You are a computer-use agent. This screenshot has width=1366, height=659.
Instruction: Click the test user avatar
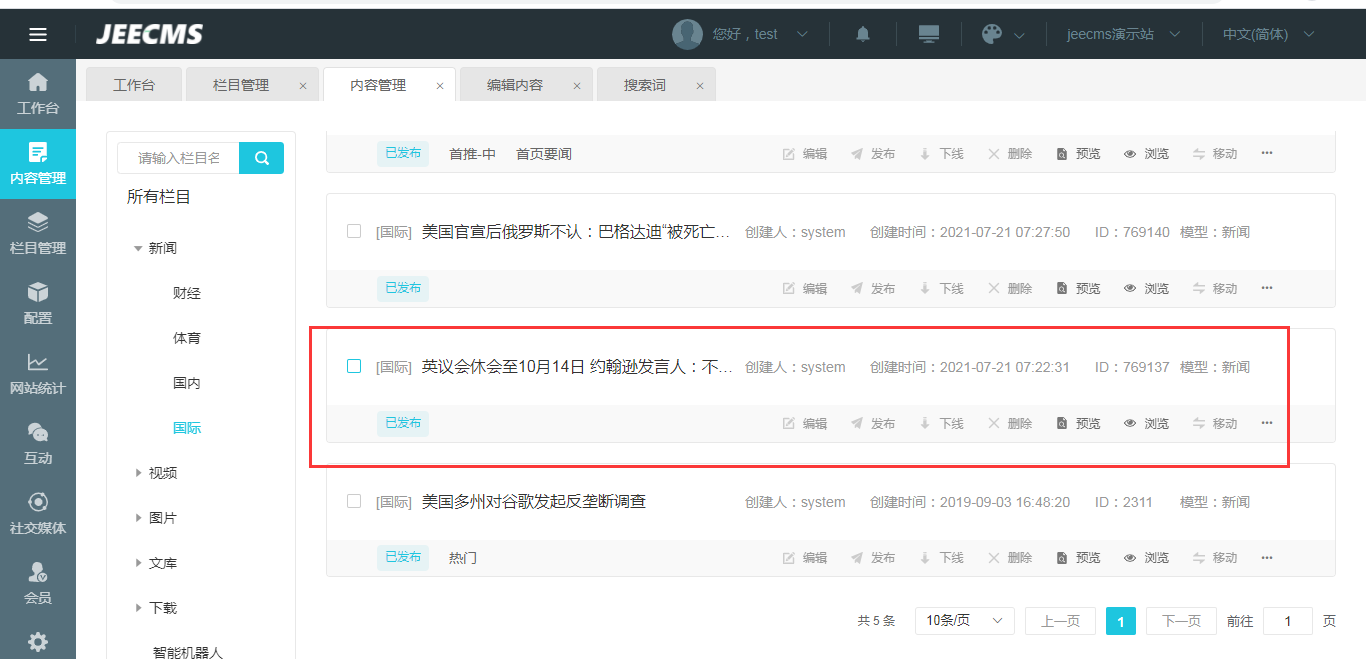[x=687, y=34]
